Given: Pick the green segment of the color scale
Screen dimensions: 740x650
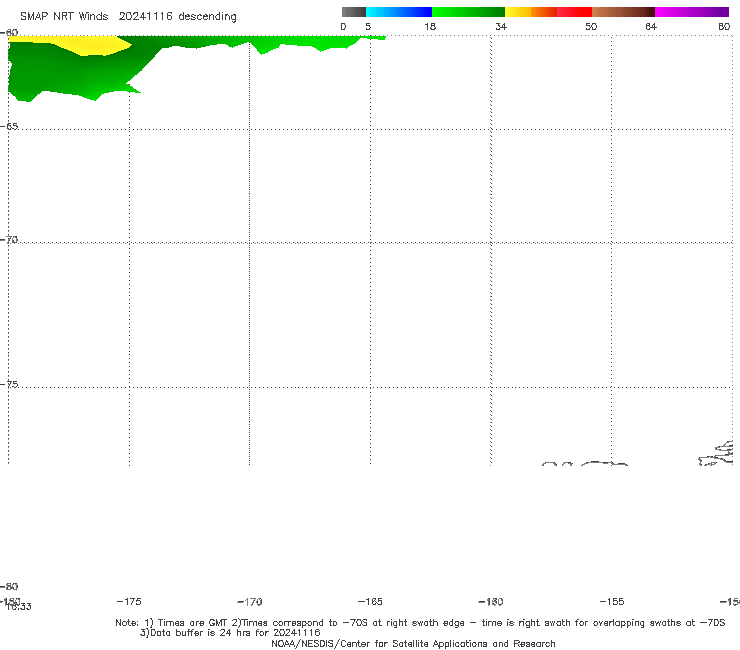Looking at the screenshot, I should [x=468, y=12].
